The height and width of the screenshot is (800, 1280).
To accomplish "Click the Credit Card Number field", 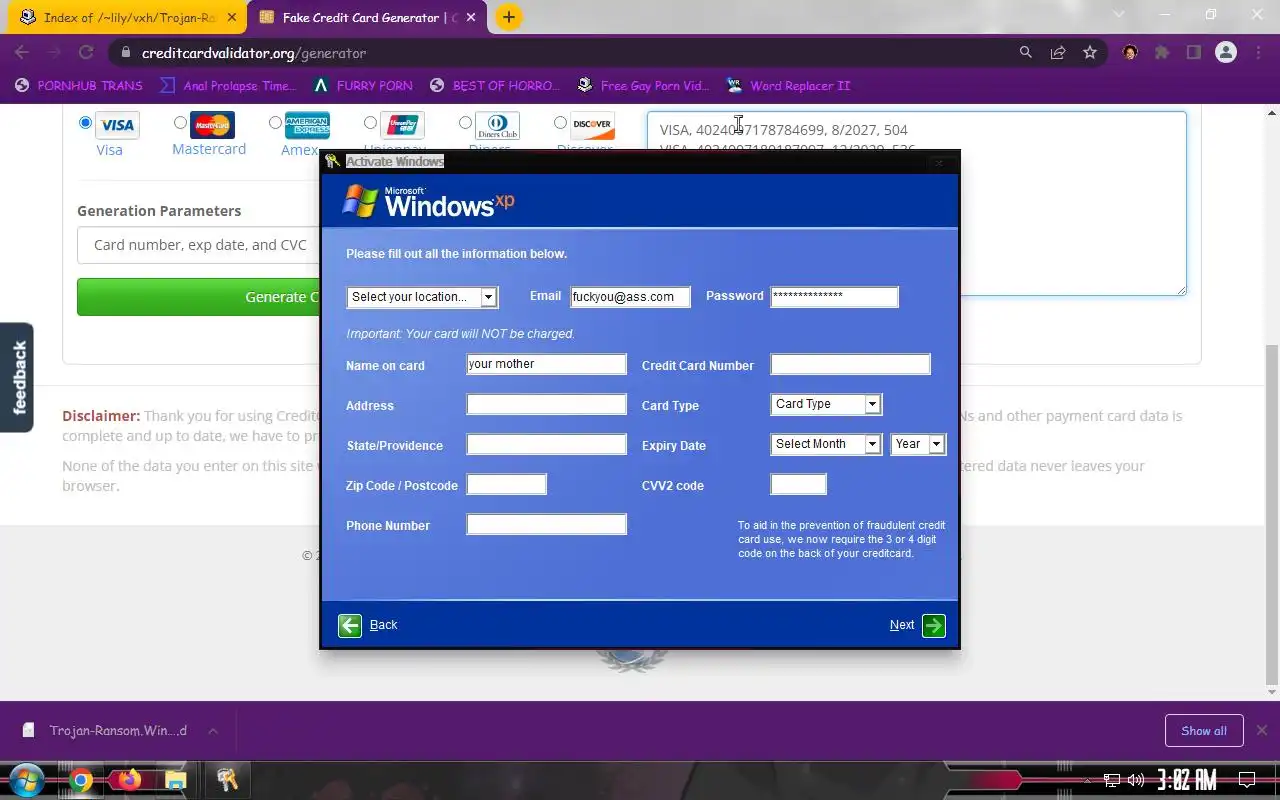I will click(850, 364).
